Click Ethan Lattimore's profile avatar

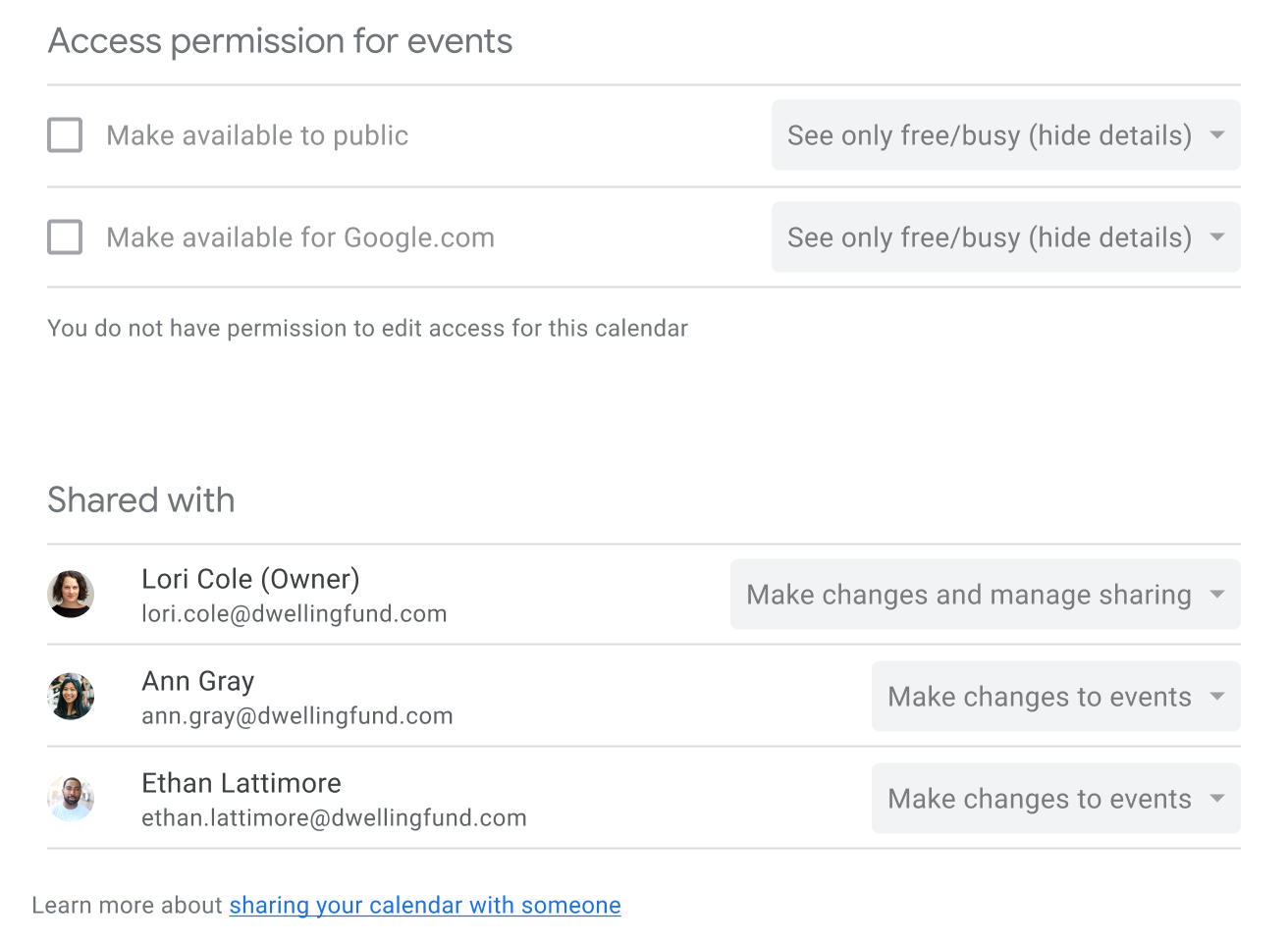pyautogui.click(x=71, y=799)
